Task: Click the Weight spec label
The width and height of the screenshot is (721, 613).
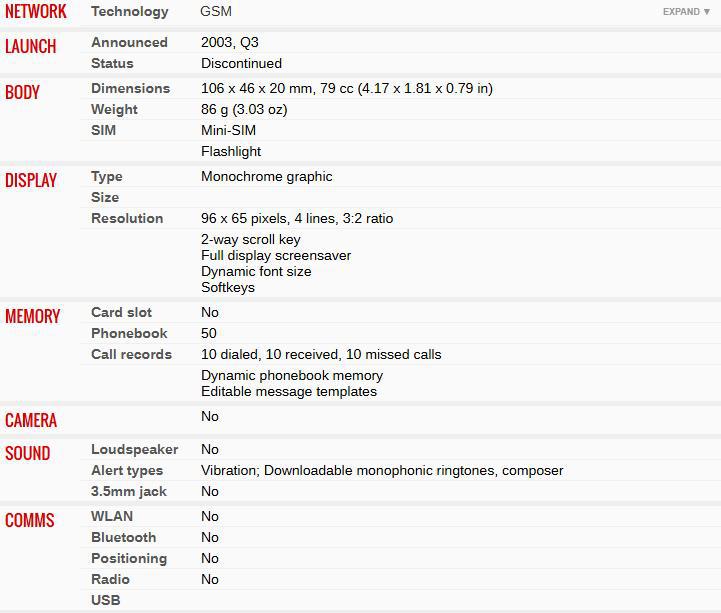Action: [x=114, y=110]
